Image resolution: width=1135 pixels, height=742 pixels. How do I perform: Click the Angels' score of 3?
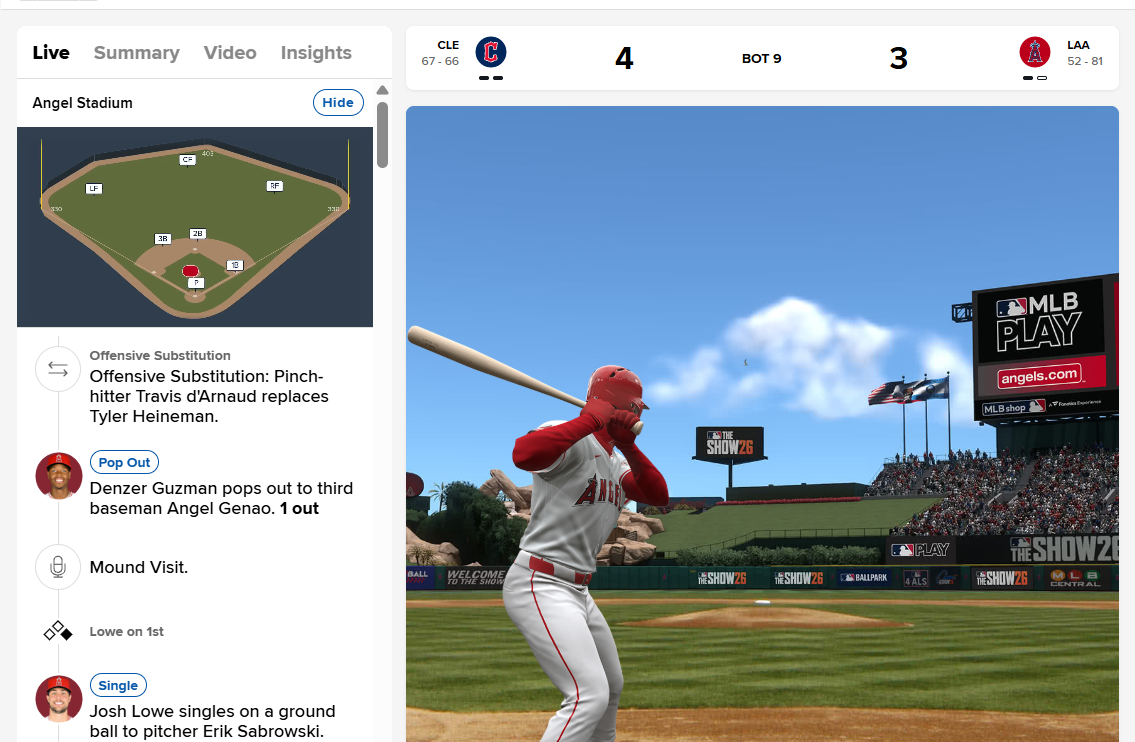898,58
